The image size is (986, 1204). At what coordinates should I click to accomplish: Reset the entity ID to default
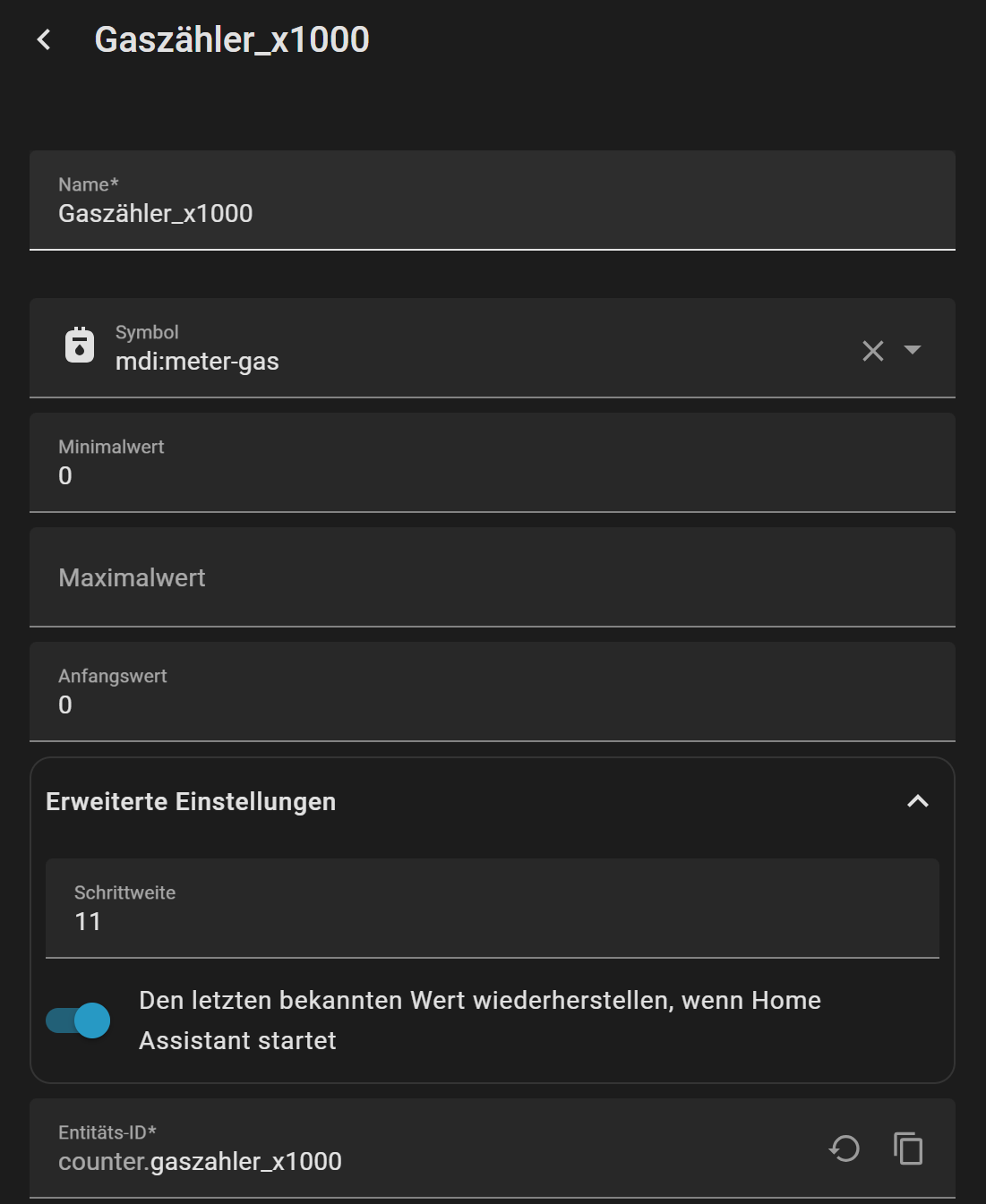(844, 1148)
